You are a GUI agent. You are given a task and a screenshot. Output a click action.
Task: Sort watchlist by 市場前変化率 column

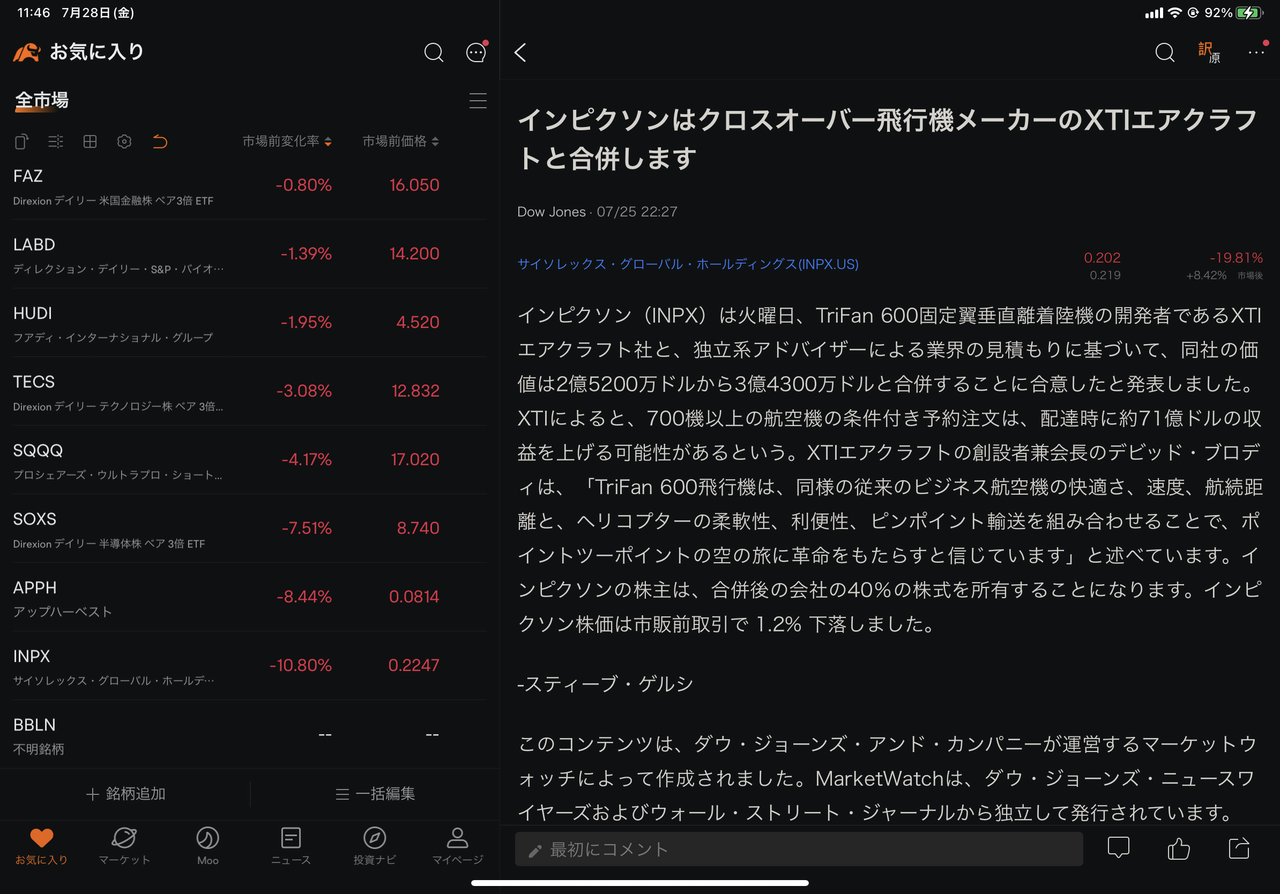click(288, 141)
